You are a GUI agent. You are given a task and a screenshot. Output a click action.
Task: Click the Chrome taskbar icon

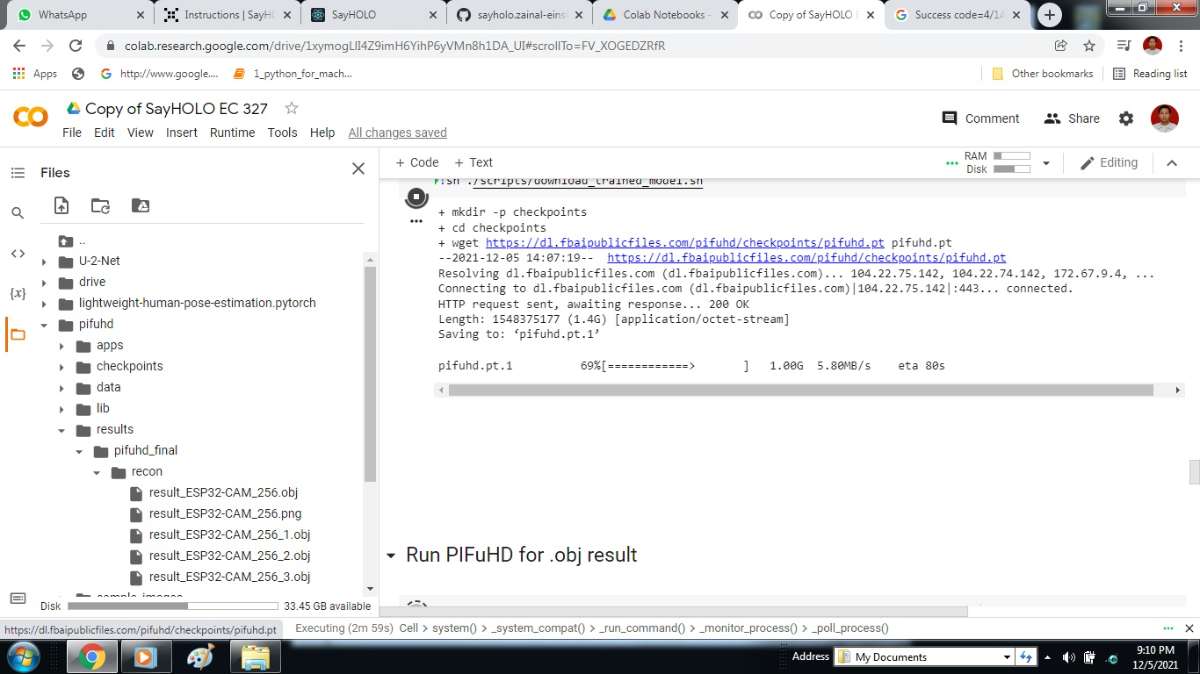point(92,657)
